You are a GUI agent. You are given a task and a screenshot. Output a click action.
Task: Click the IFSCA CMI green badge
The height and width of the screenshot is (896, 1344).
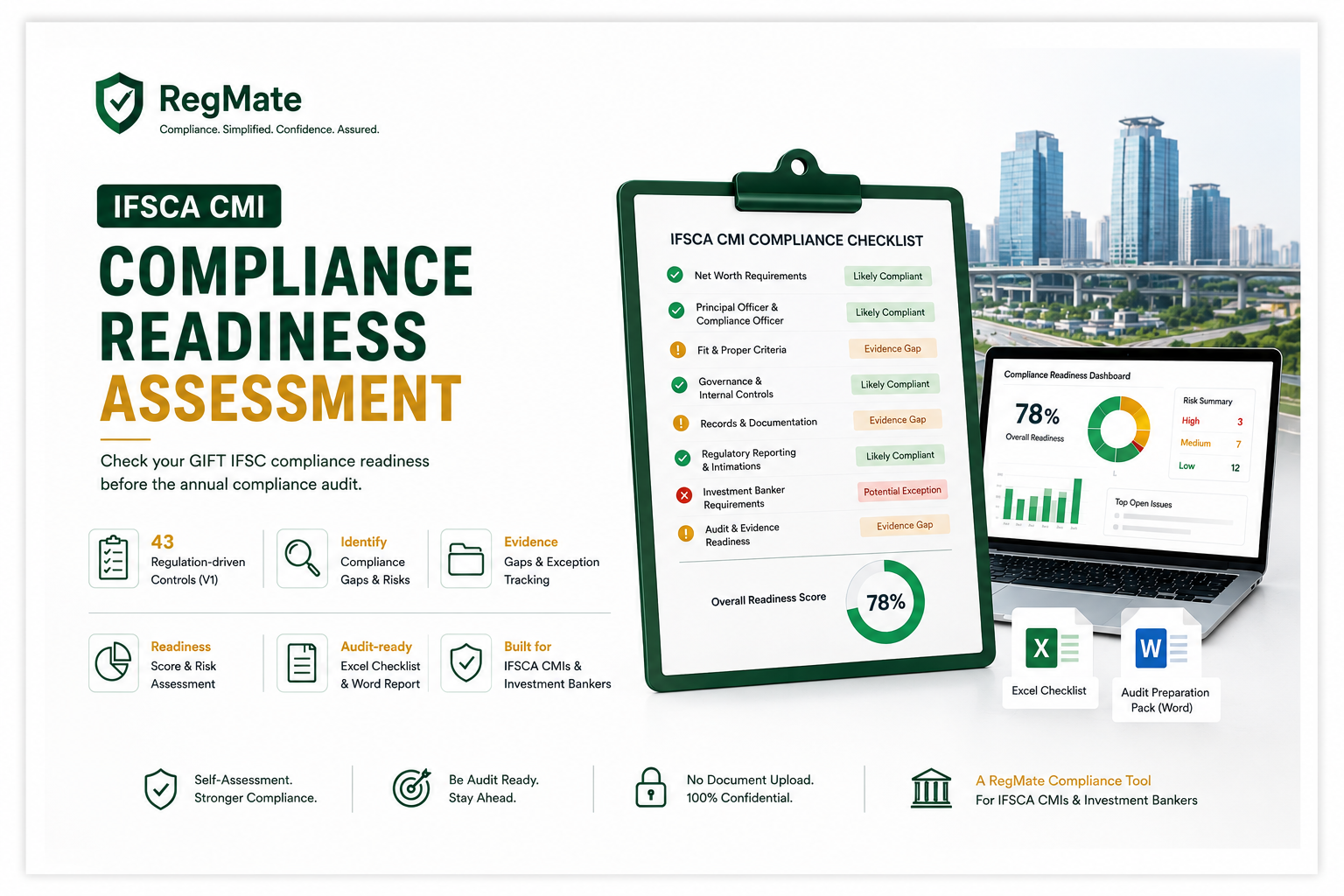[x=189, y=206]
